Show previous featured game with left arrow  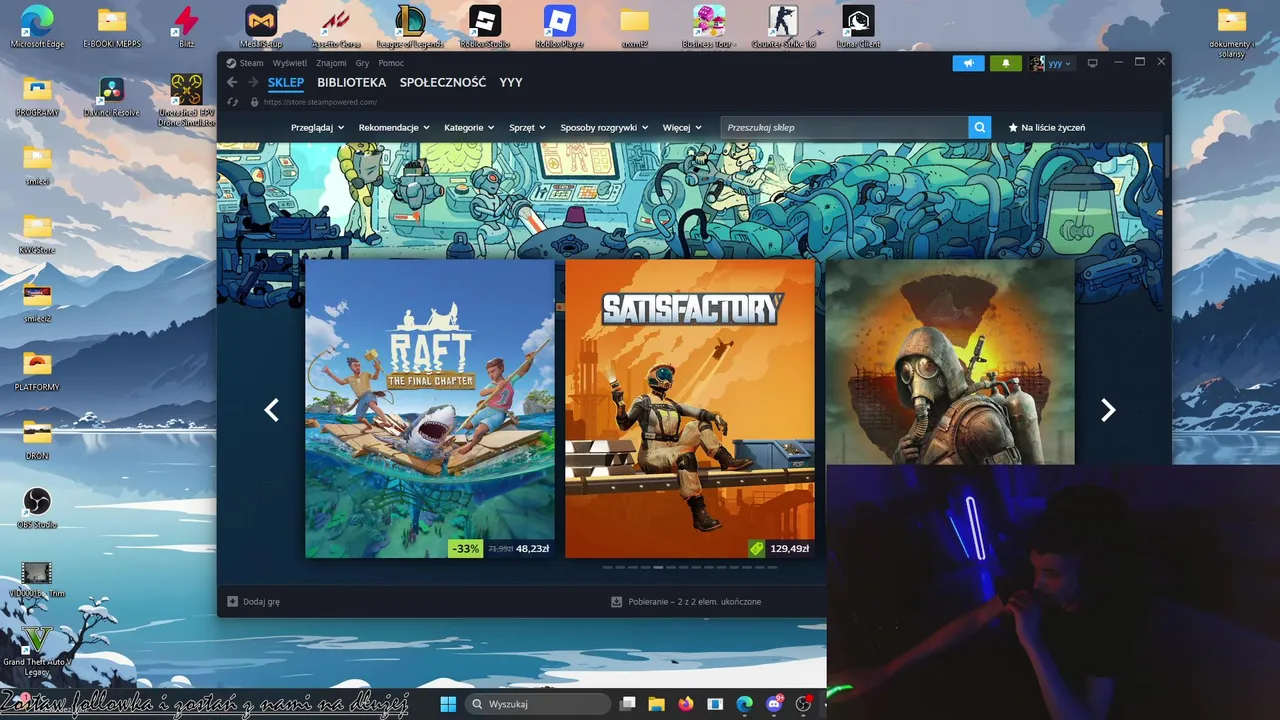pyautogui.click(x=271, y=410)
